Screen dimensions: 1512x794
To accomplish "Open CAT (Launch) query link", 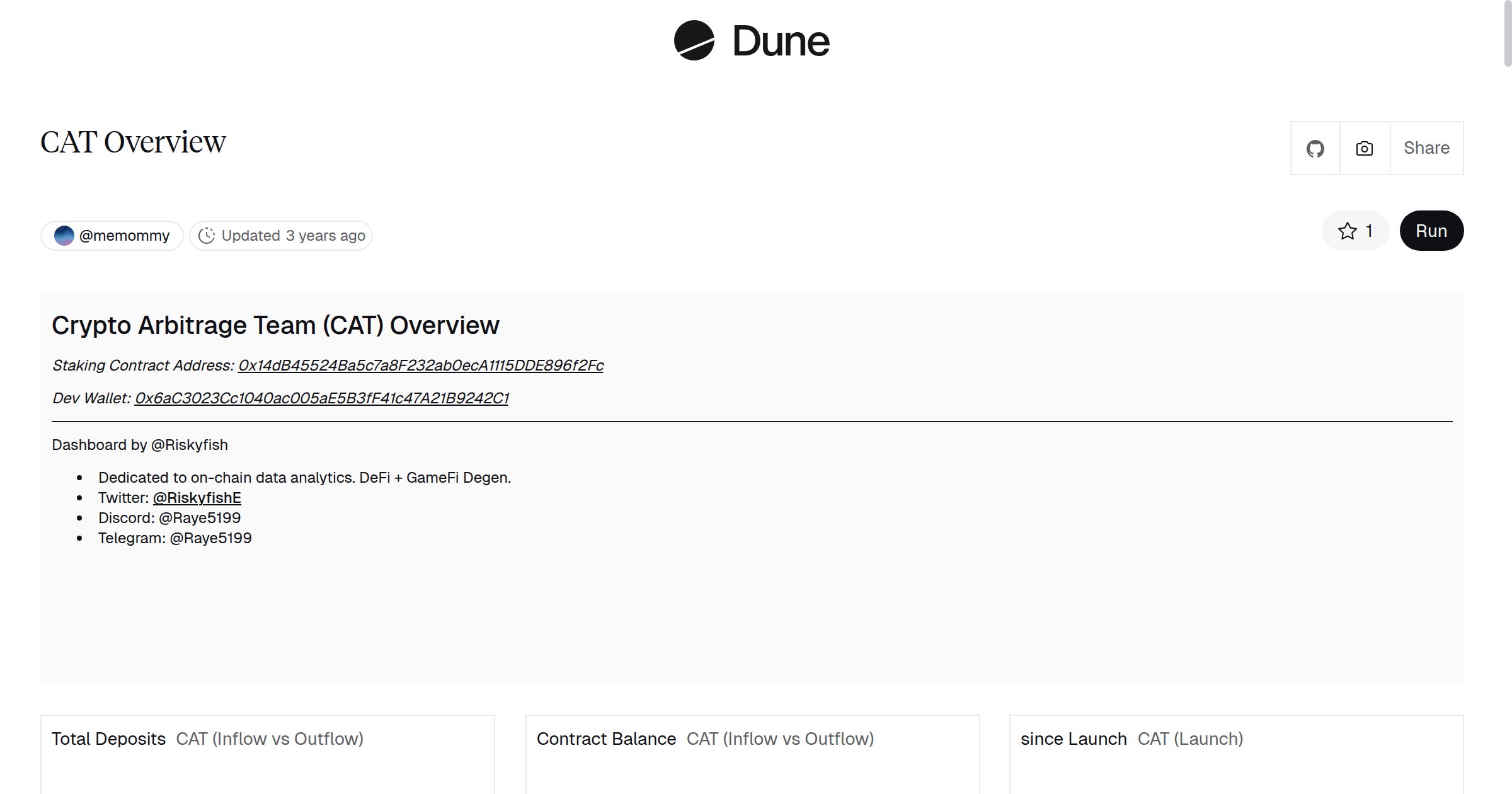I will pos(1190,739).
